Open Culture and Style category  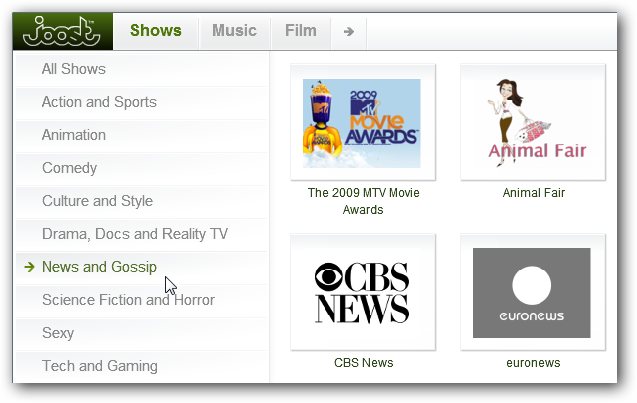pyautogui.click(x=142, y=201)
